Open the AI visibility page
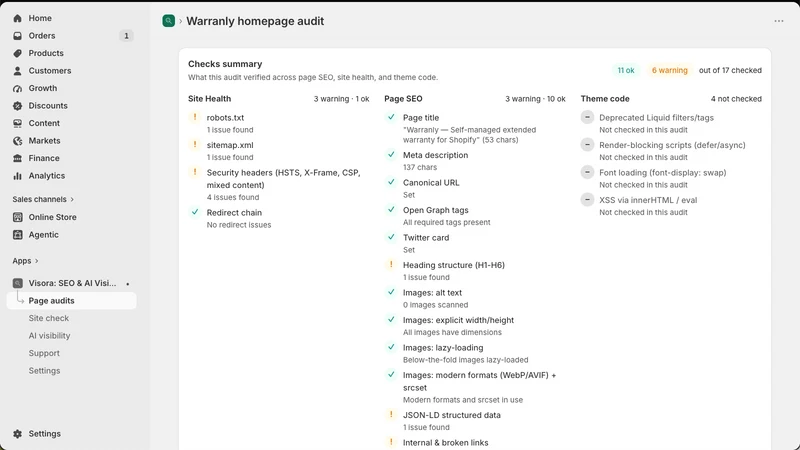Image resolution: width=800 pixels, height=450 pixels. [x=49, y=336]
